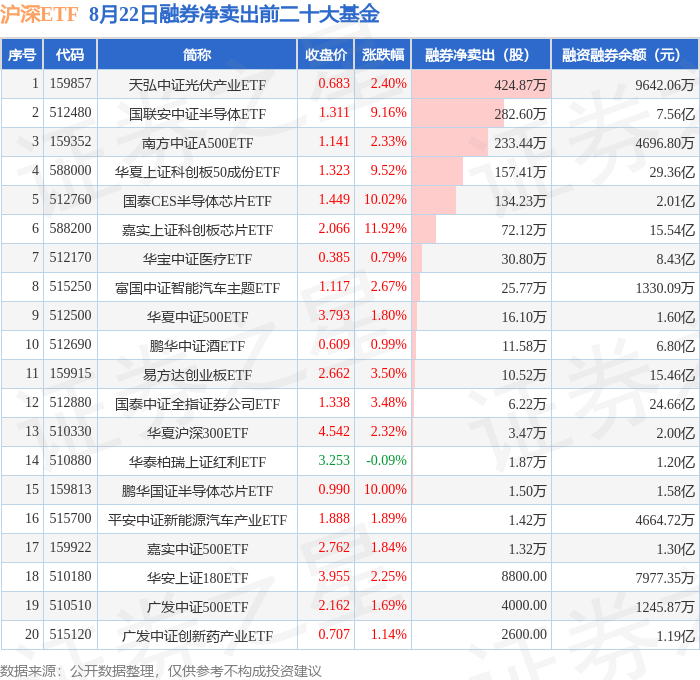Click the closing price 2.066
Image resolution: width=700 pixels, height=680 pixels.
[334, 229]
